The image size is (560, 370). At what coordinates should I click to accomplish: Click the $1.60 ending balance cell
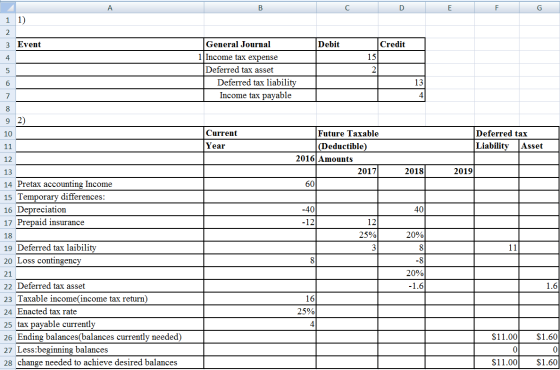[539, 337]
